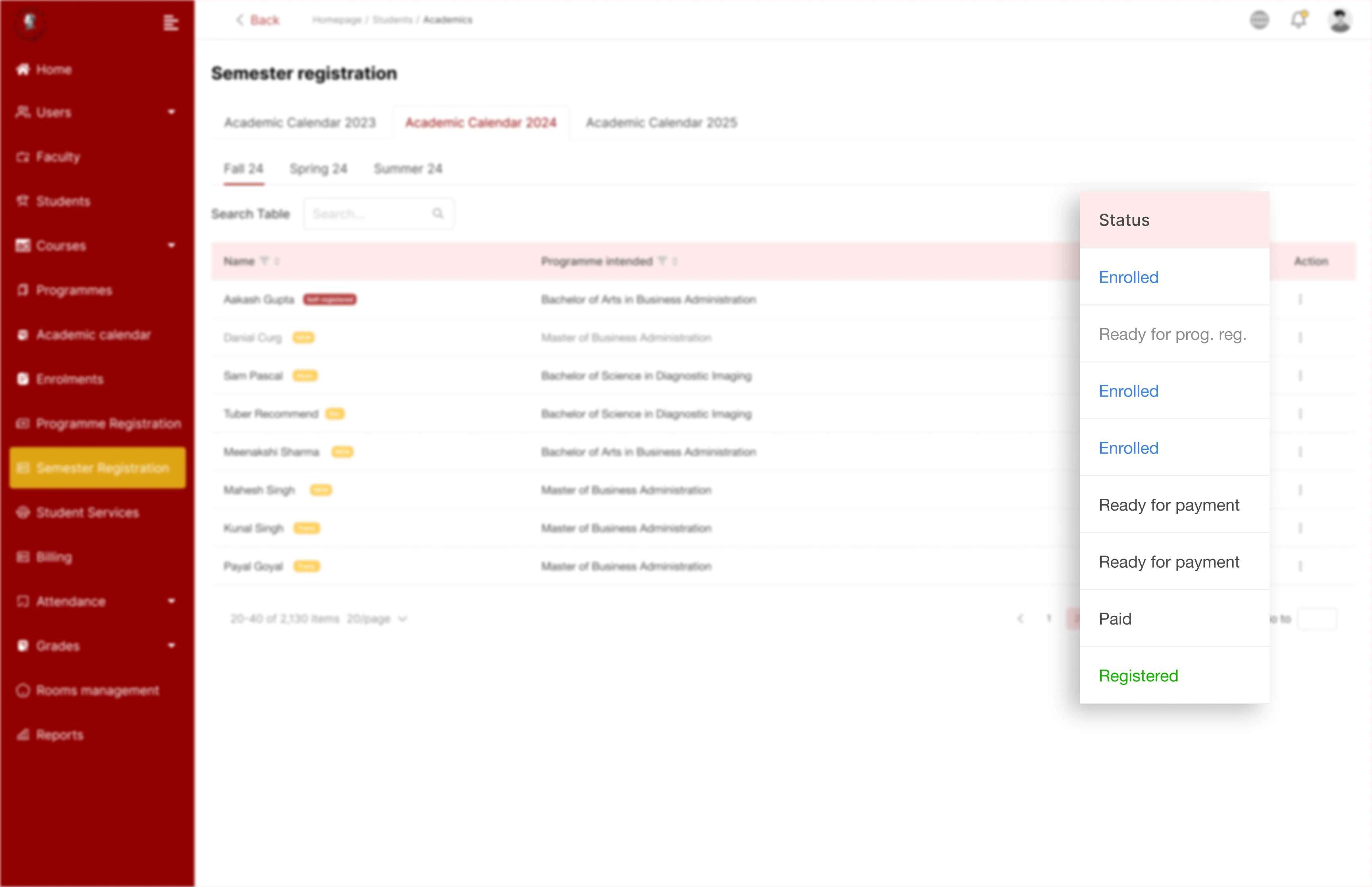Switch to the Academic Calendar 2025 tab
This screenshot has width=1372, height=887.
pos(661,123)
